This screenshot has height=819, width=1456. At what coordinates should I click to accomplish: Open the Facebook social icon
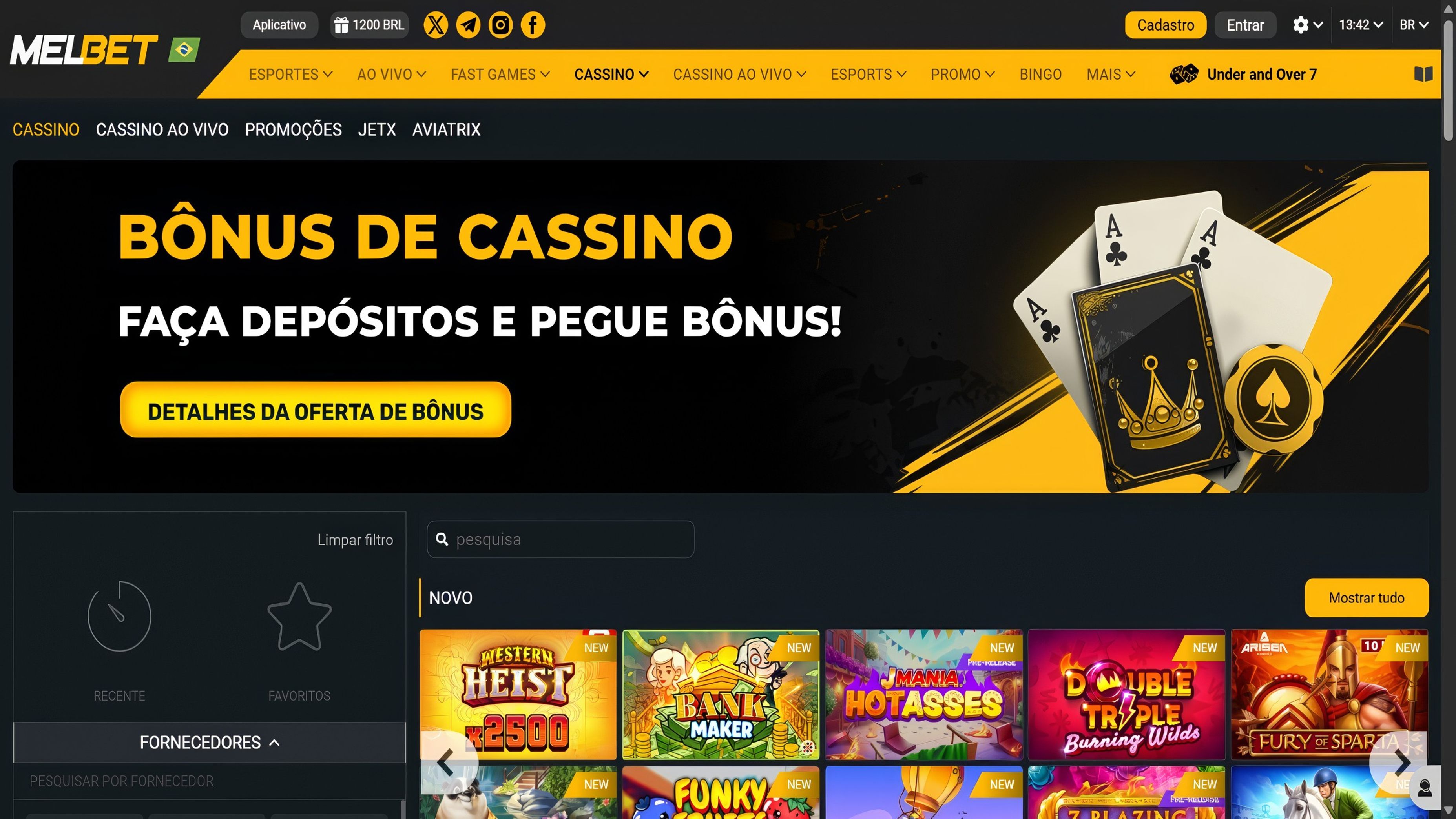533,25
